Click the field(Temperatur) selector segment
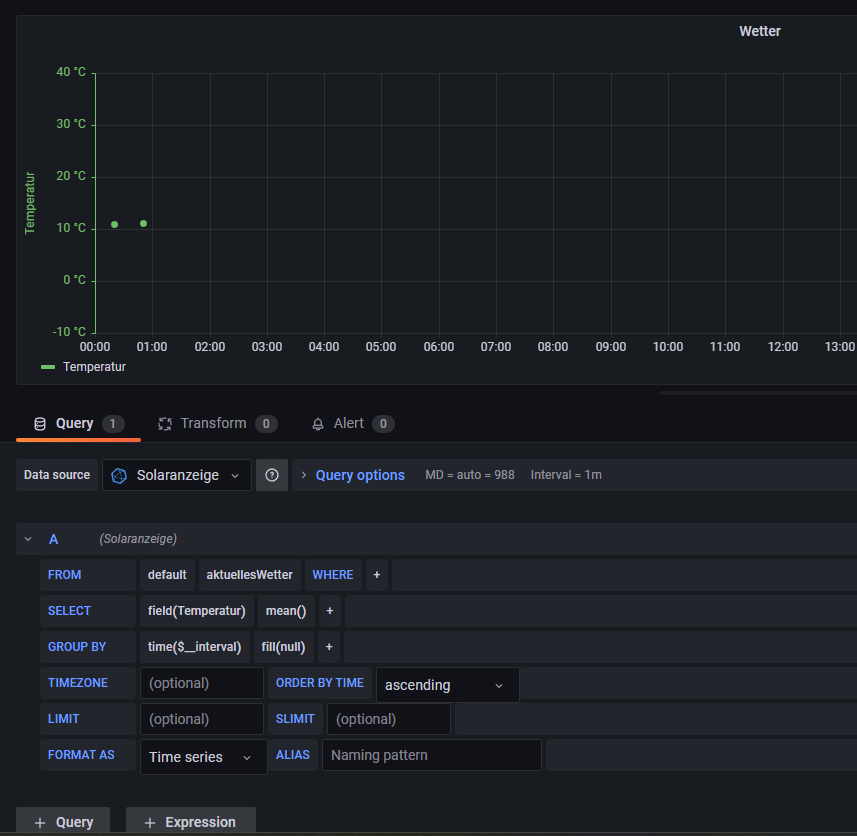The height and width of the screenshot is (836, 857). (x=196, y=611)
